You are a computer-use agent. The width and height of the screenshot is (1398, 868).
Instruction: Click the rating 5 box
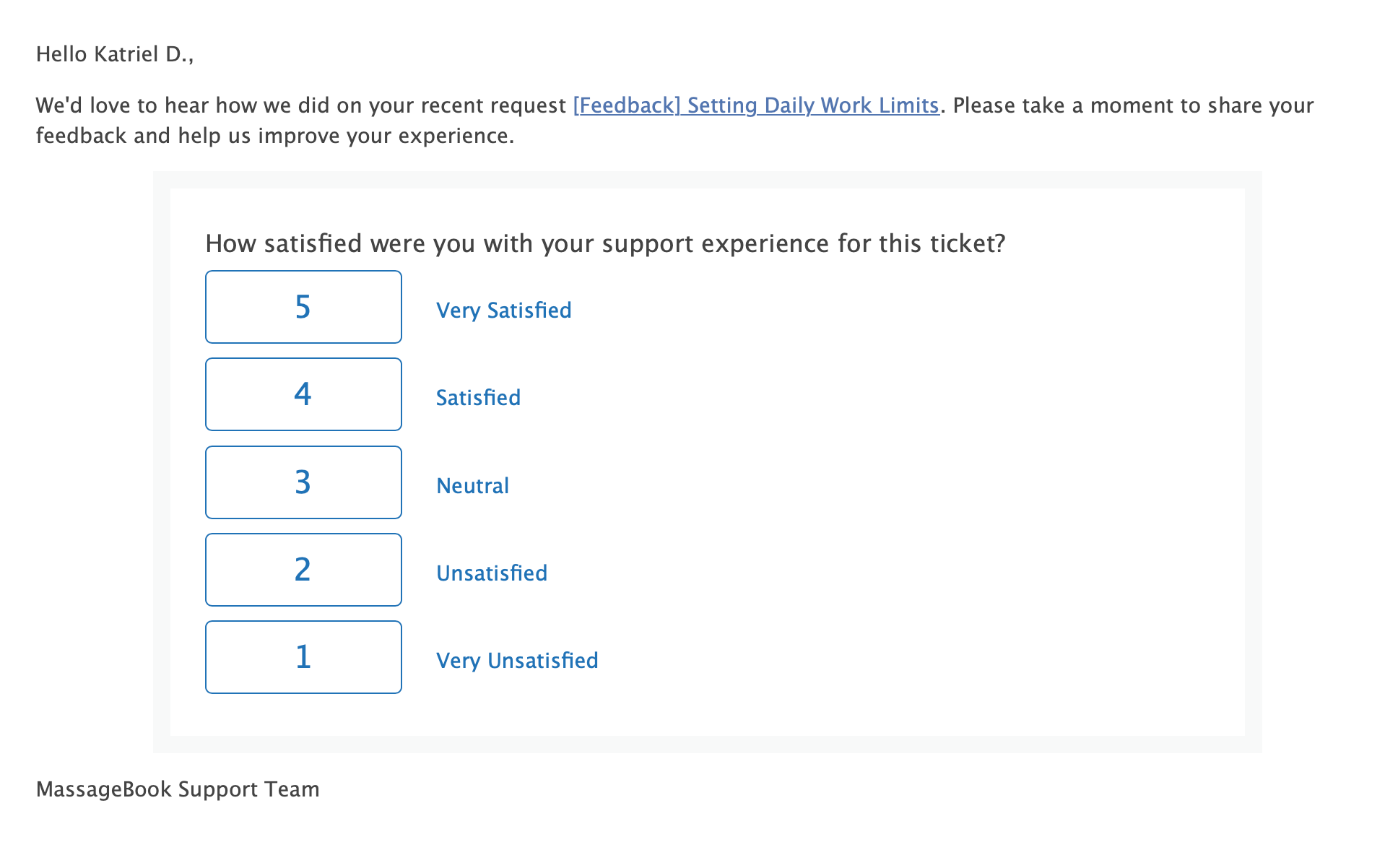coord(303,307)
